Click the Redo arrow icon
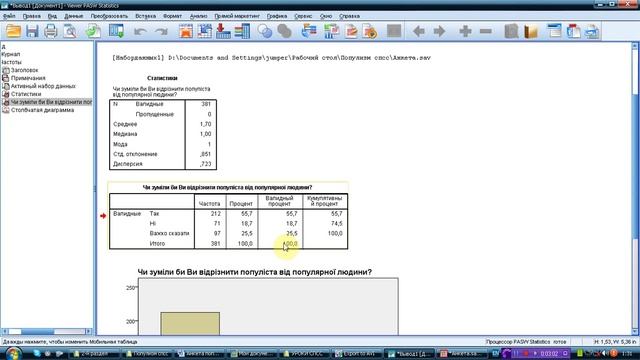The height and width of the screenshot is (360, 640). (x=161, y=31)
